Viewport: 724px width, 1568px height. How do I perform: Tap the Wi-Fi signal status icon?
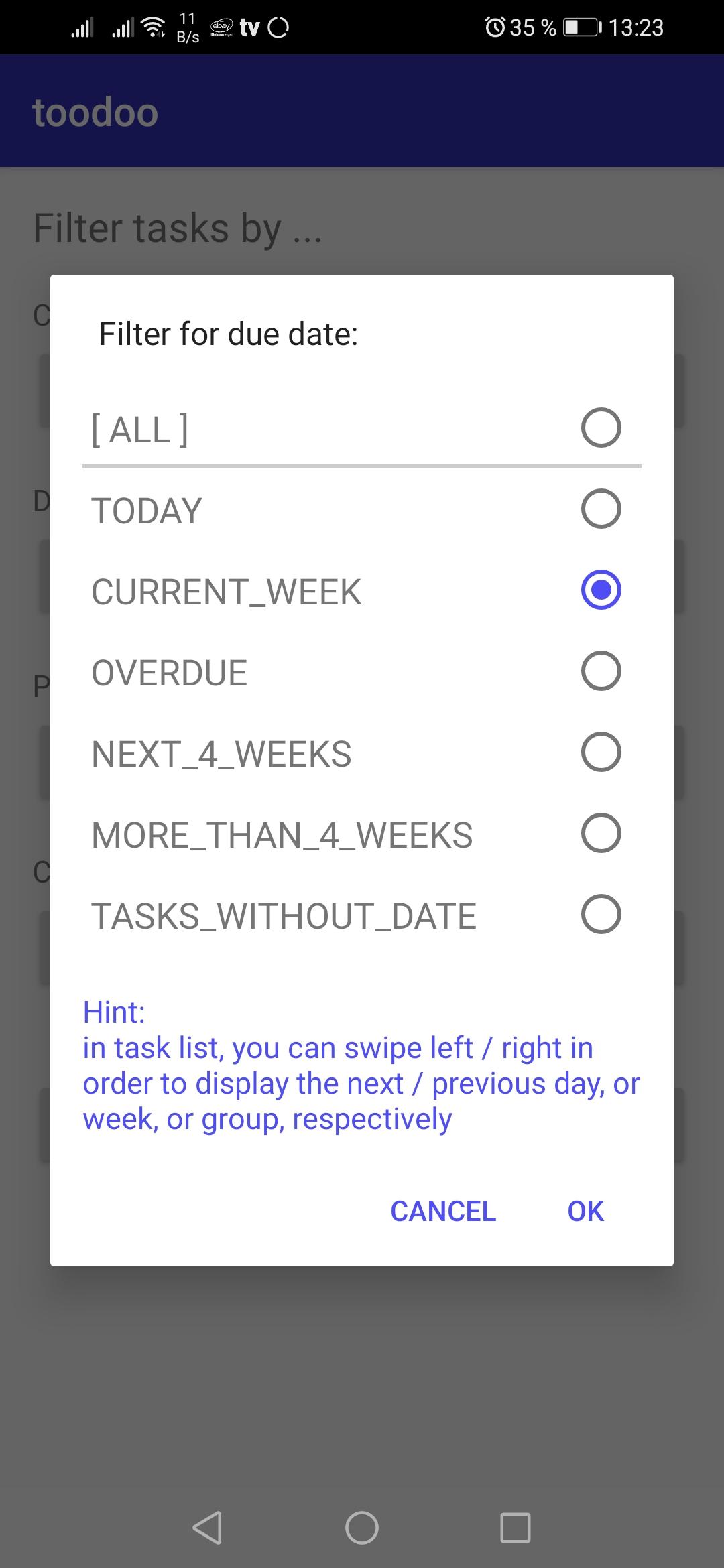[x=155, y=27]
